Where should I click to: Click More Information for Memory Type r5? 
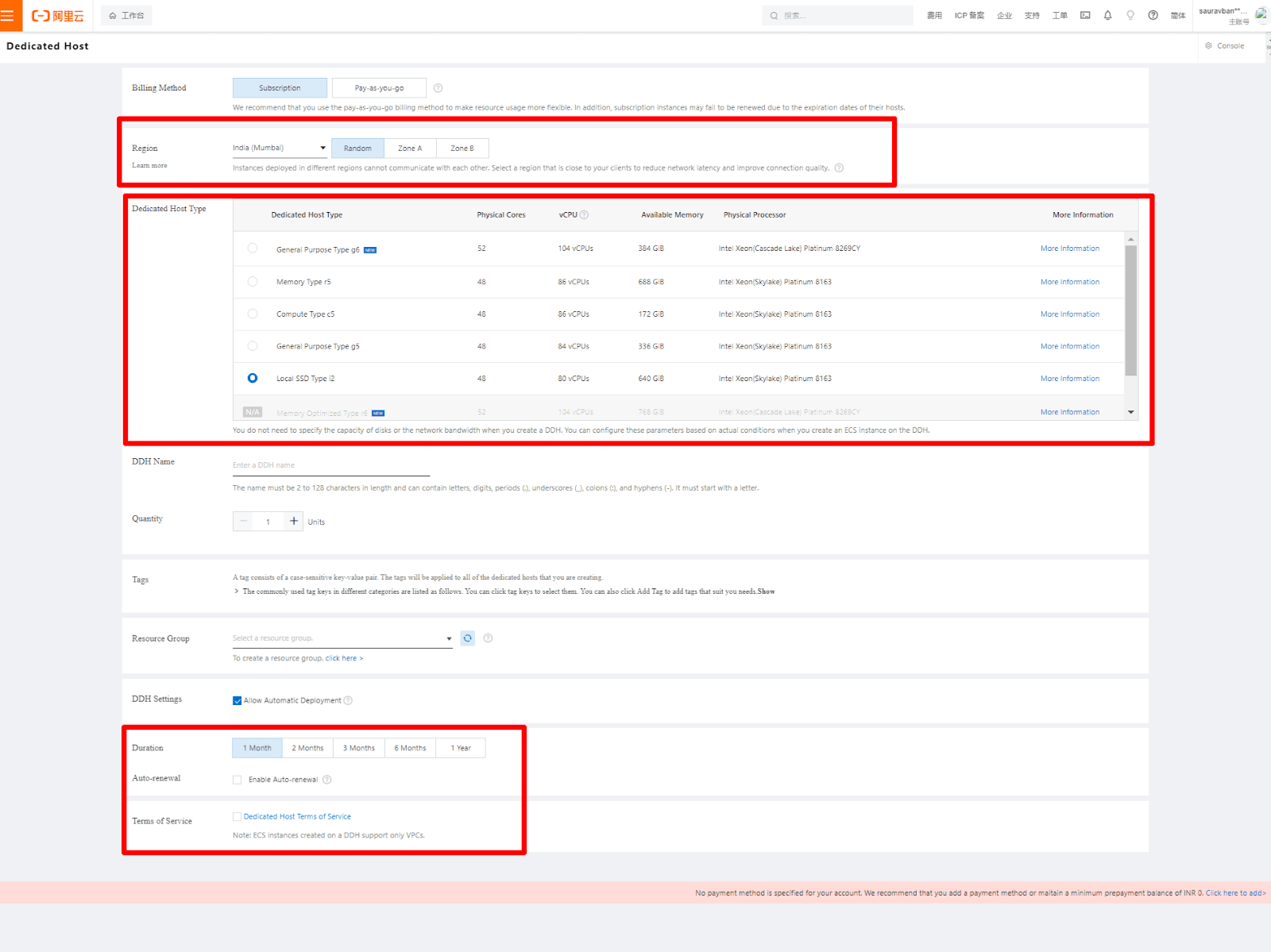[x=1070, y=281]
